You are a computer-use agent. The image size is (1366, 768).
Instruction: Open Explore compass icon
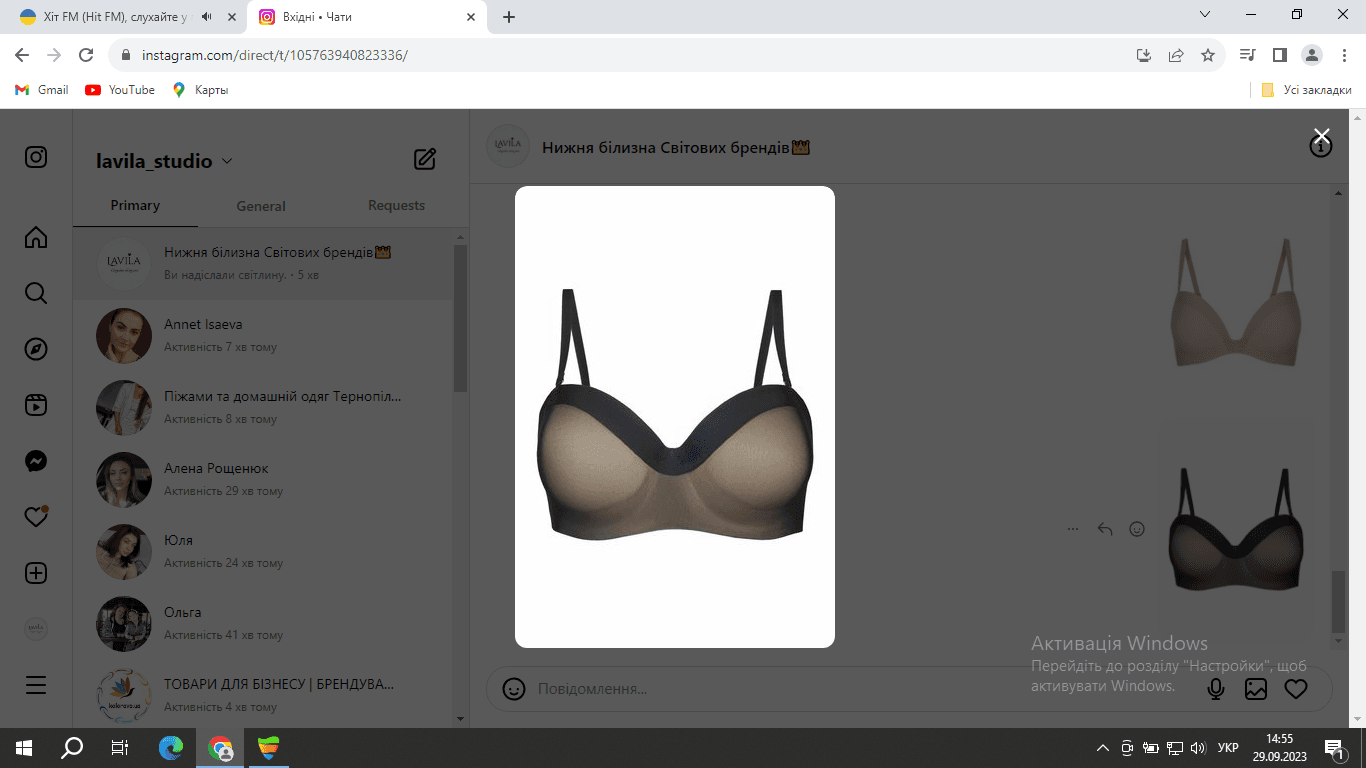pyautogui.click(x=36, y=349)
